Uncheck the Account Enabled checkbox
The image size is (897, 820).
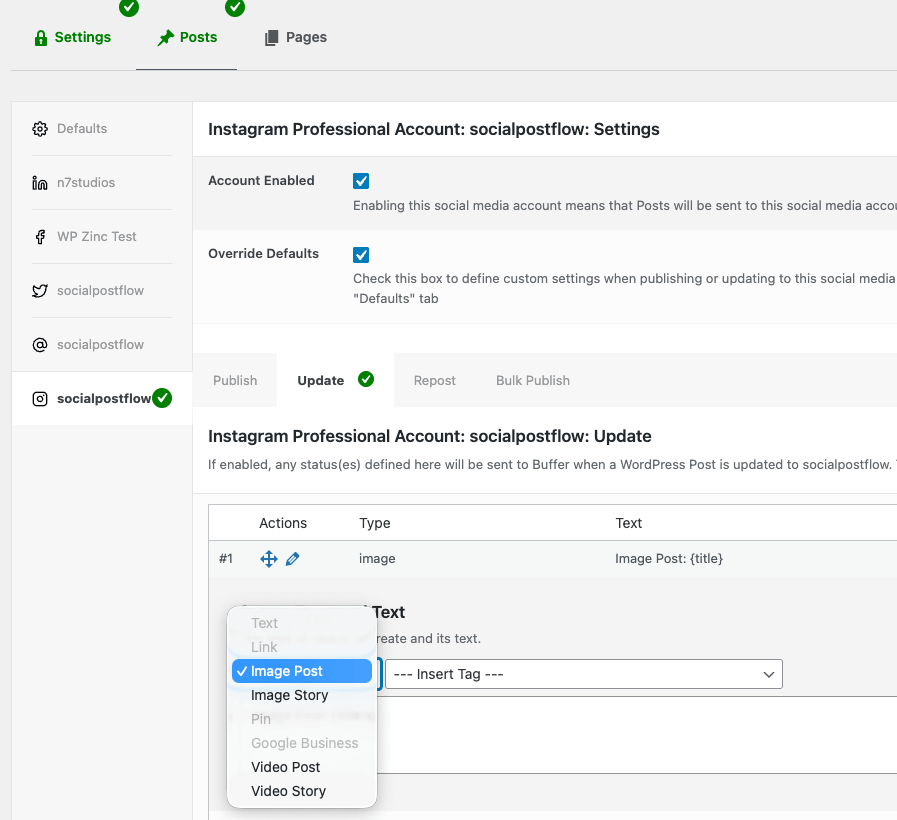[361, 181]
